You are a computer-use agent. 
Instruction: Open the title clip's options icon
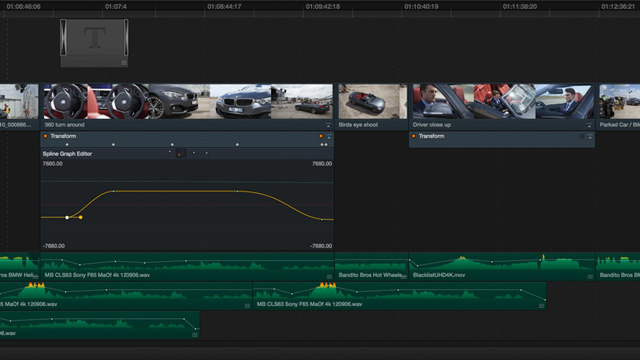click(124, 63)
